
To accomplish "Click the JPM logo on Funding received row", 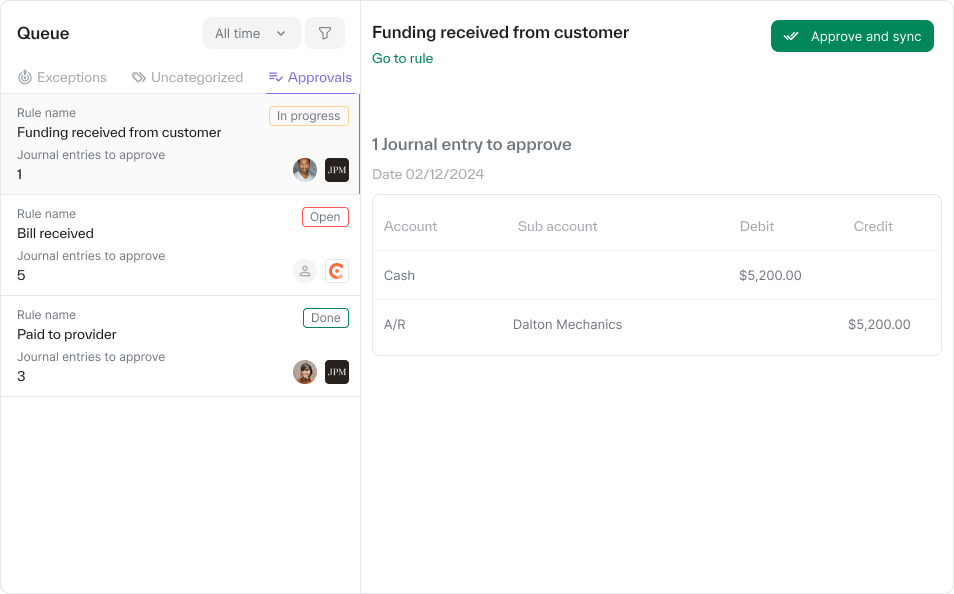I will [337, 170].
